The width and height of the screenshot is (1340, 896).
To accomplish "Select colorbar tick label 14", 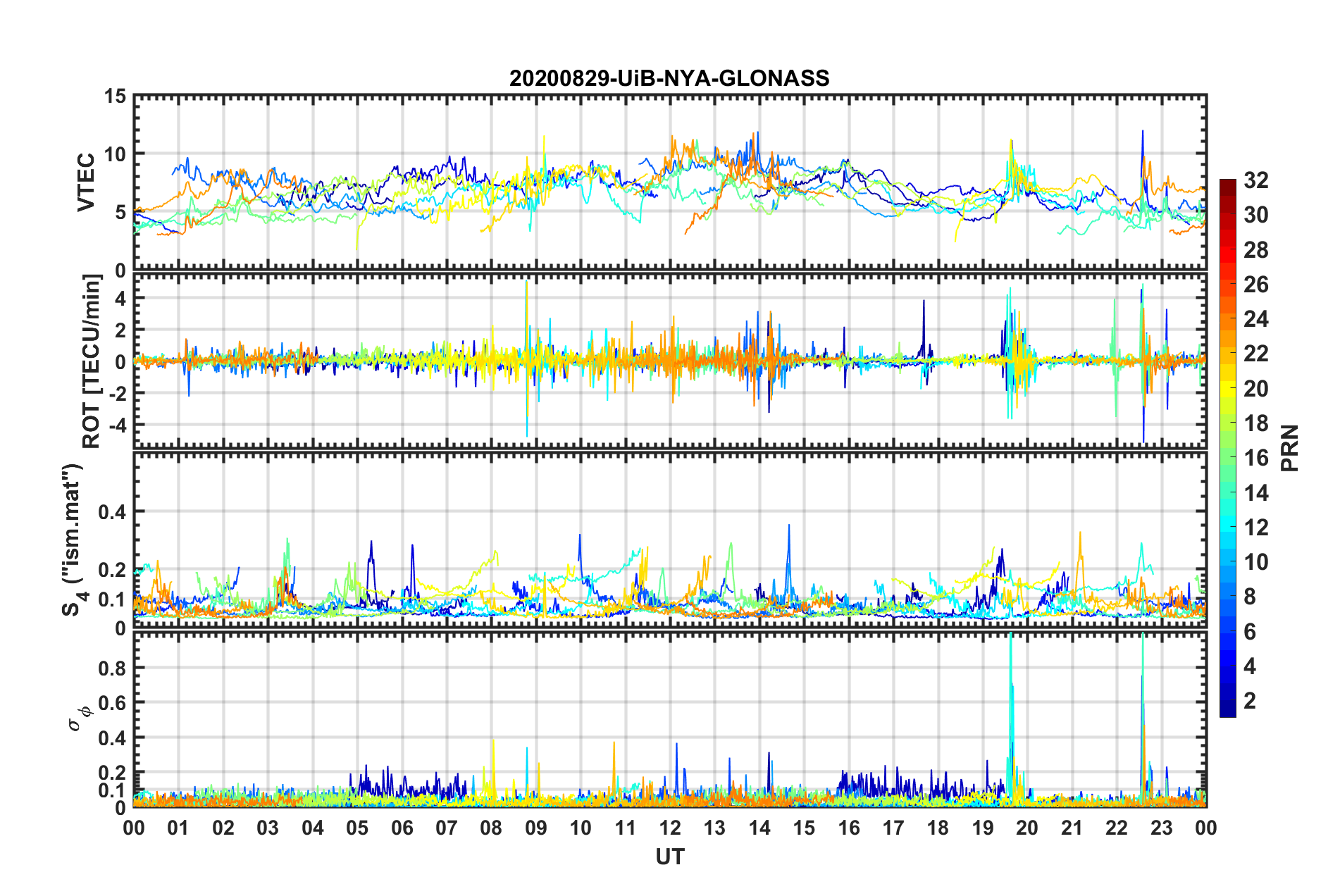I will 1255,493.
